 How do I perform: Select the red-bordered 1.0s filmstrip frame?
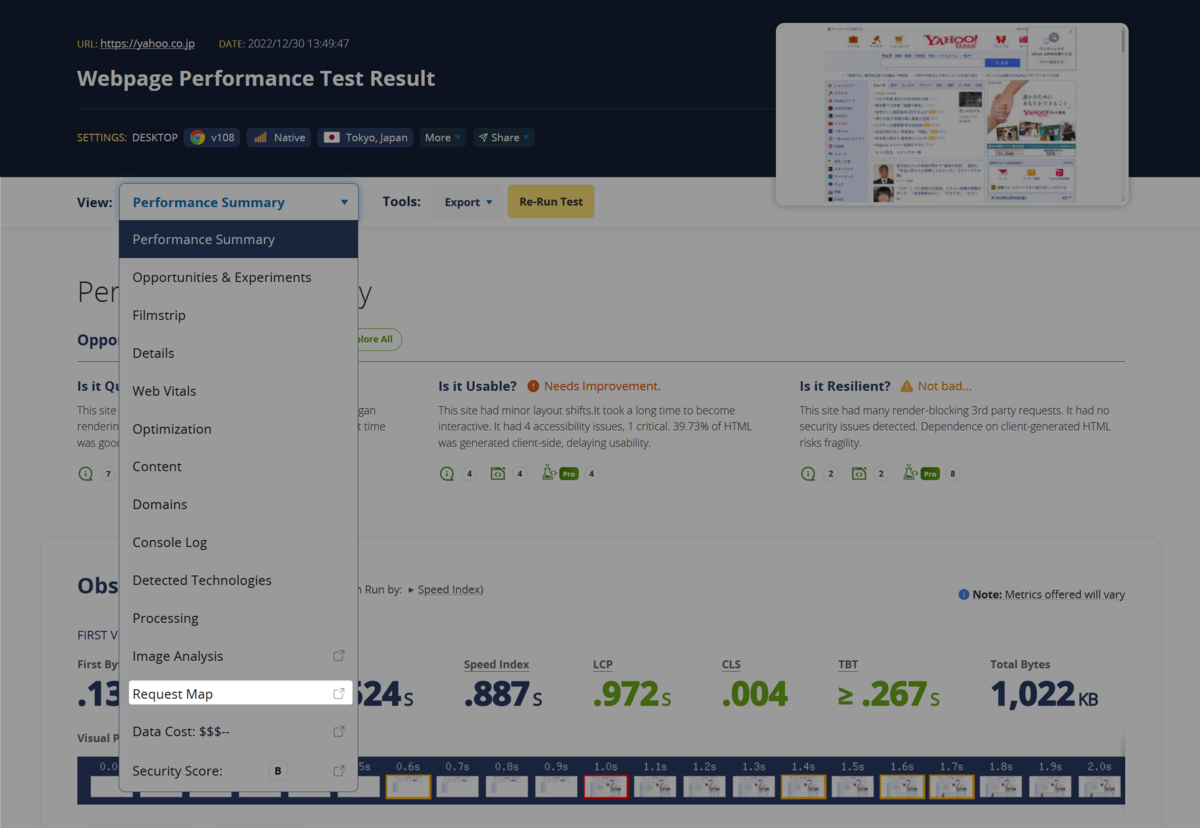pos(606,787)
